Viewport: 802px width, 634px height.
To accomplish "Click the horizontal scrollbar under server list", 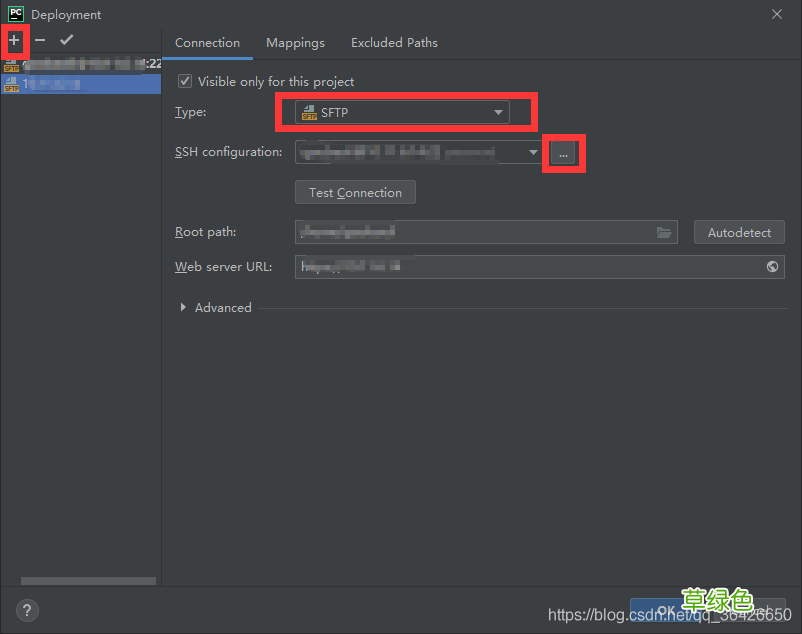I will click(88, 581).
